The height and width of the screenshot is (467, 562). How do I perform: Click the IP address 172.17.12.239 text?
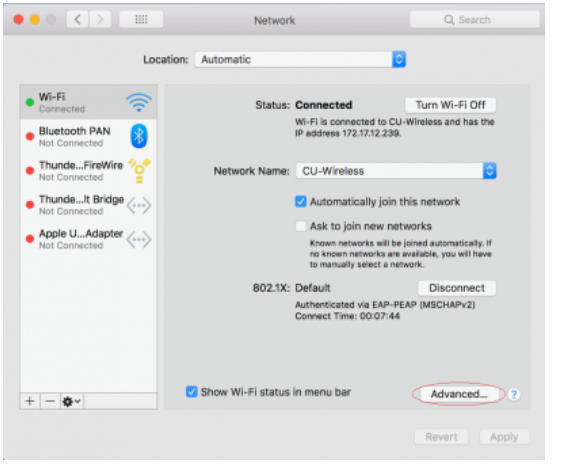[x=348, y=133]
